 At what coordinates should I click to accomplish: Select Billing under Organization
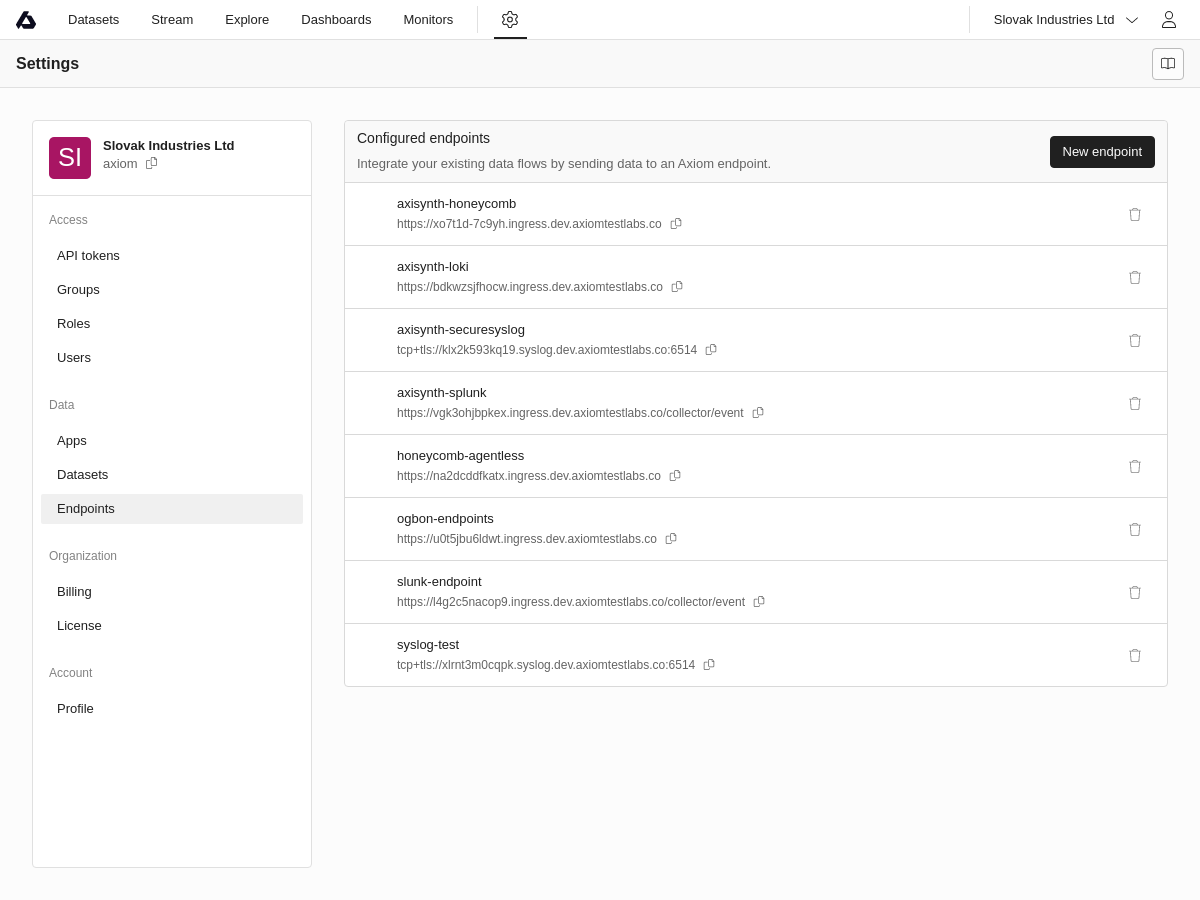point(74,592)
